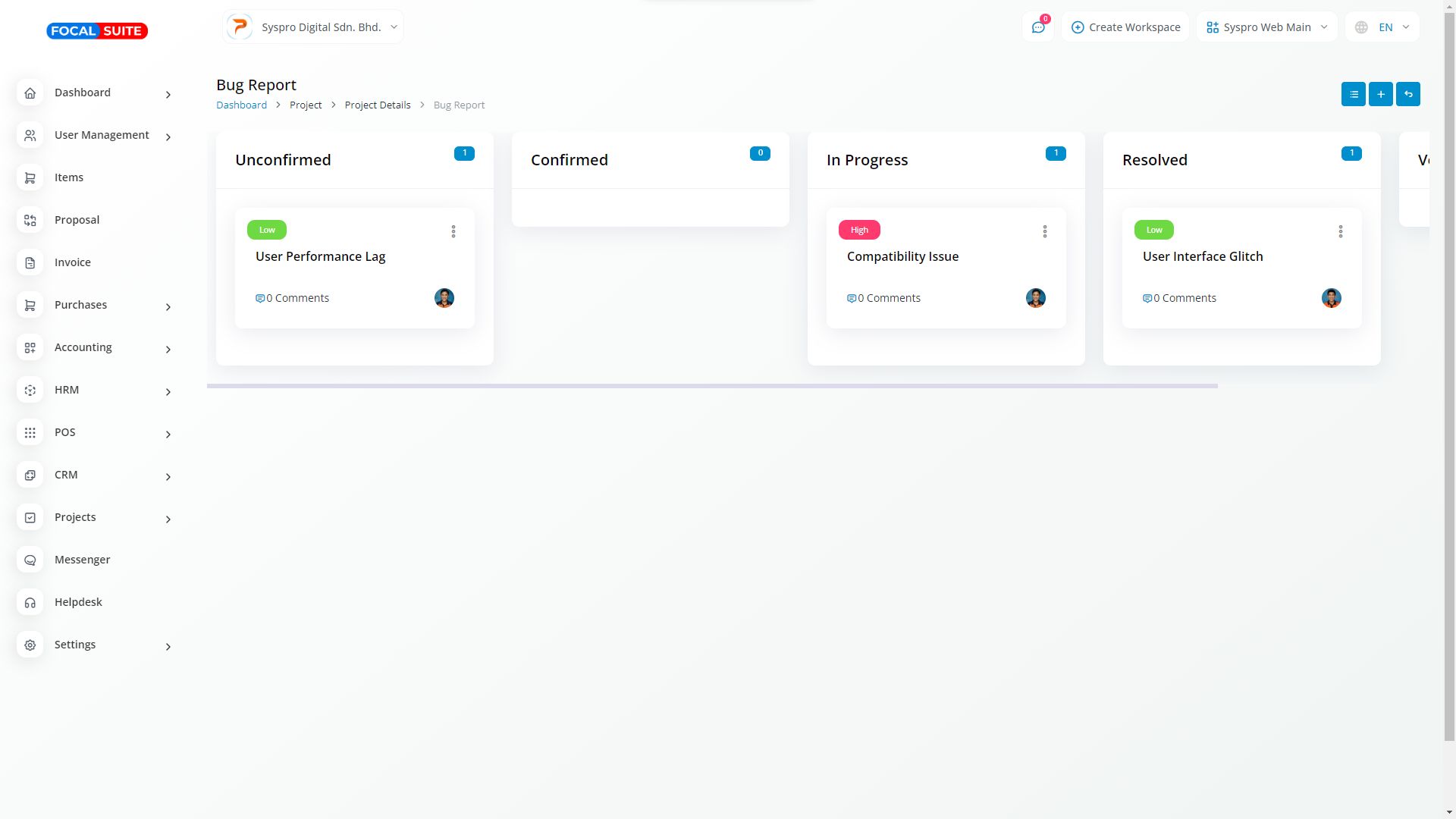The width and height of the screenshot is (1456, 819).
Task: Click the Create Workspace button
Action: point(1125,27)
